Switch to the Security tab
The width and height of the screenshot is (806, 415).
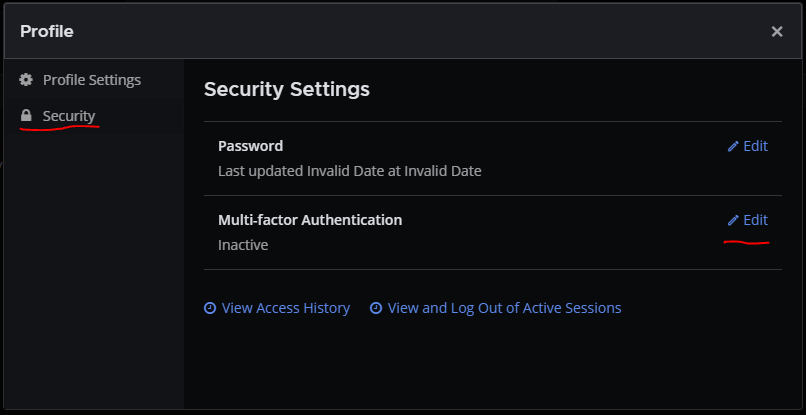coord(68,116)
